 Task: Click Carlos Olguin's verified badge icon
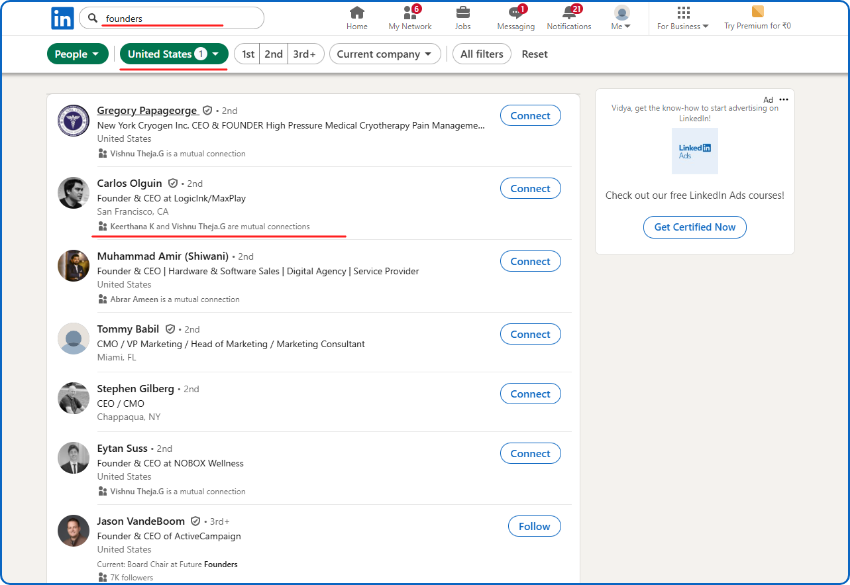(172, 183)
